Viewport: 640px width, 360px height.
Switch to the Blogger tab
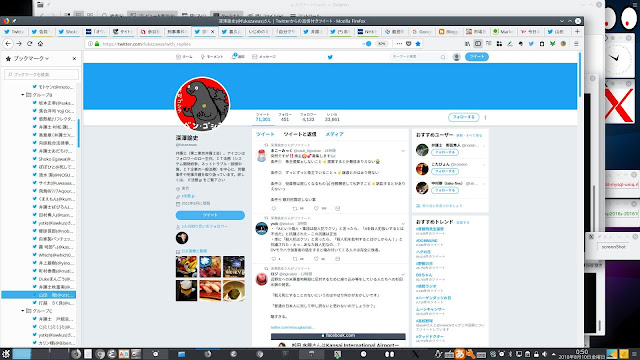click(449, 31)
